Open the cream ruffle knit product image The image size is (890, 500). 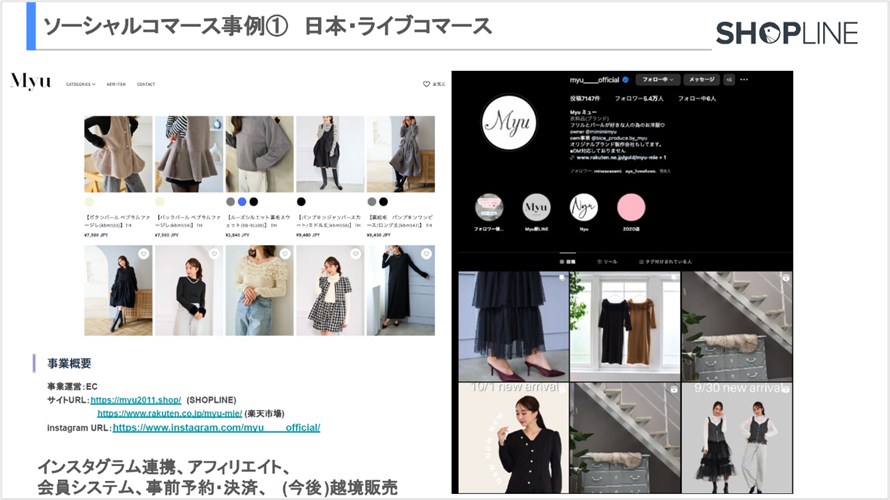coord(259,290)
